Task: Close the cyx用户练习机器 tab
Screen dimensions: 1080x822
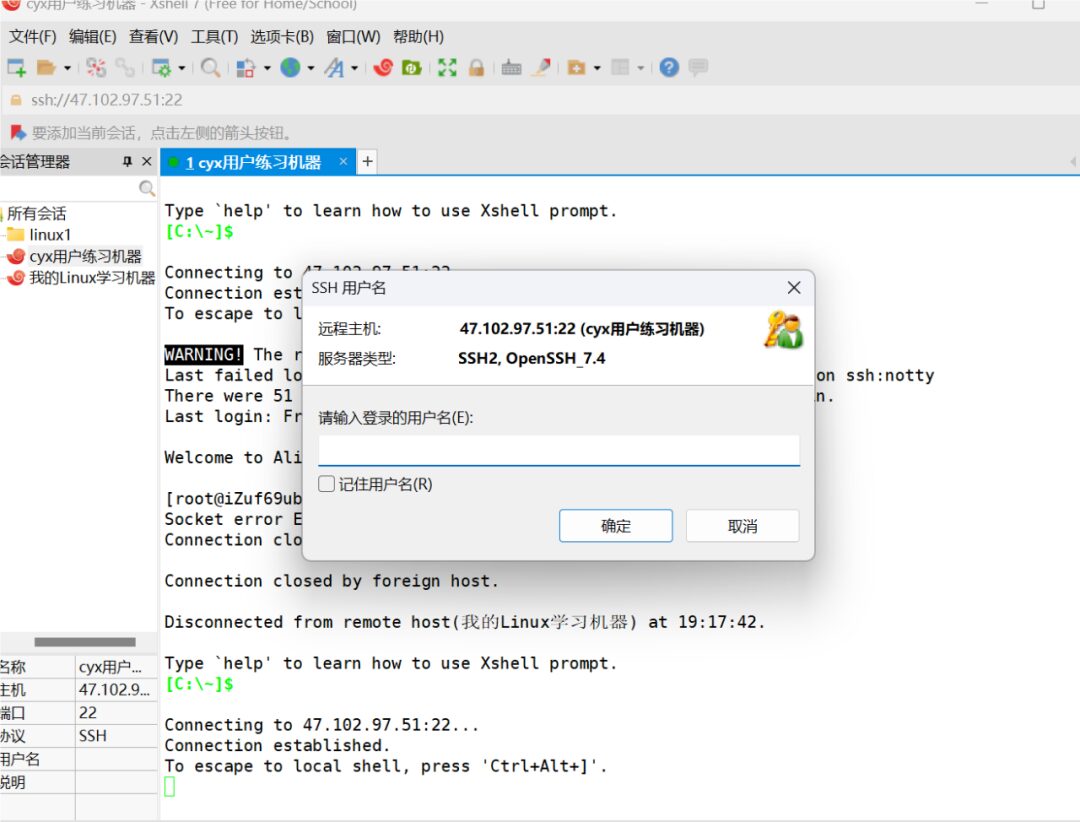Action: (x=343, y=161)
